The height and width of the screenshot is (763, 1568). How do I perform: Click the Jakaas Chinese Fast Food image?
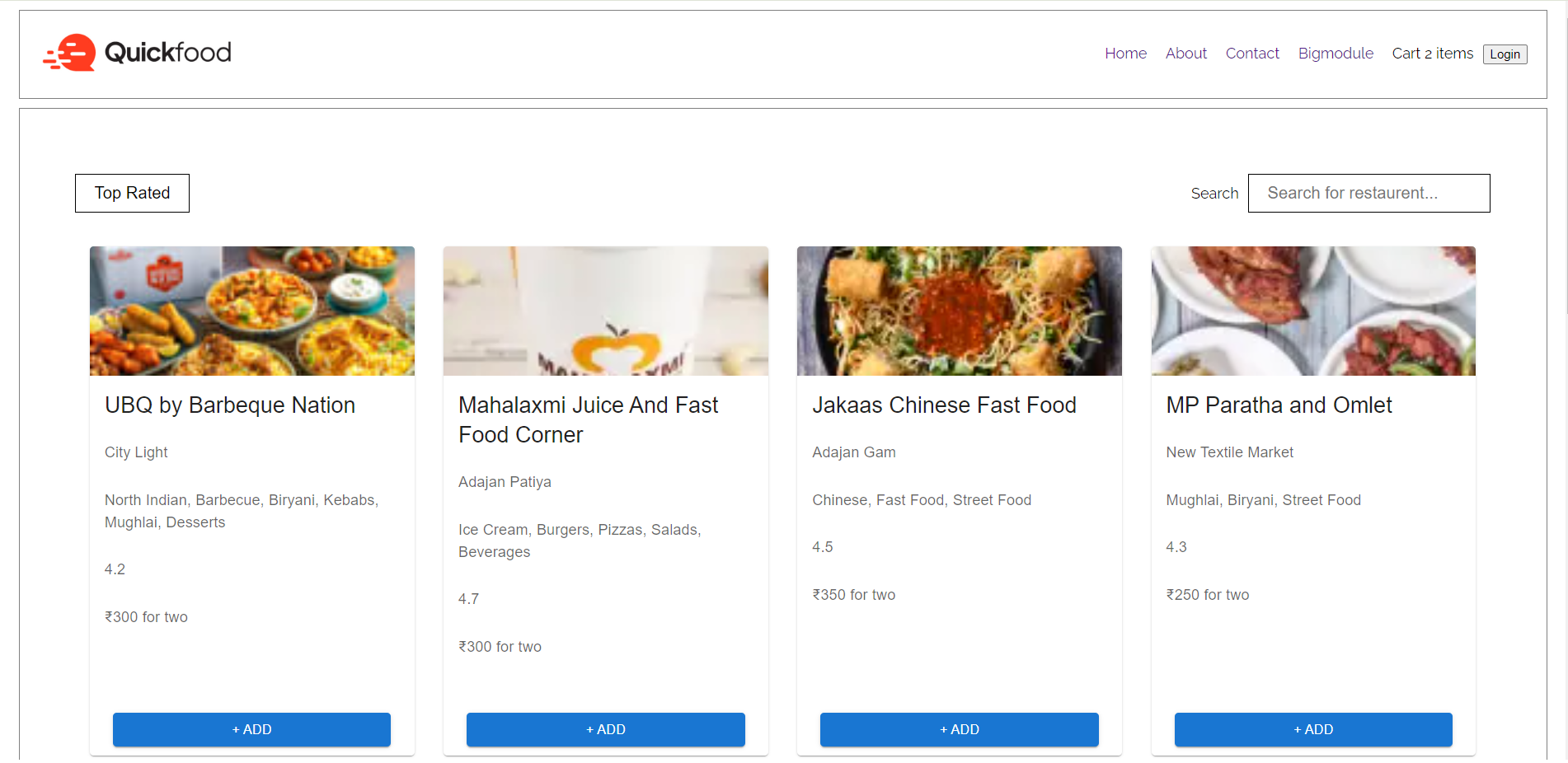click(x=959, y=311)
